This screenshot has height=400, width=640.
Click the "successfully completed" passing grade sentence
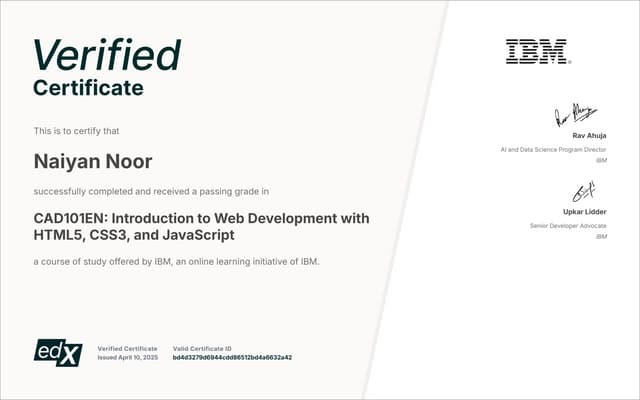point(165,190)
